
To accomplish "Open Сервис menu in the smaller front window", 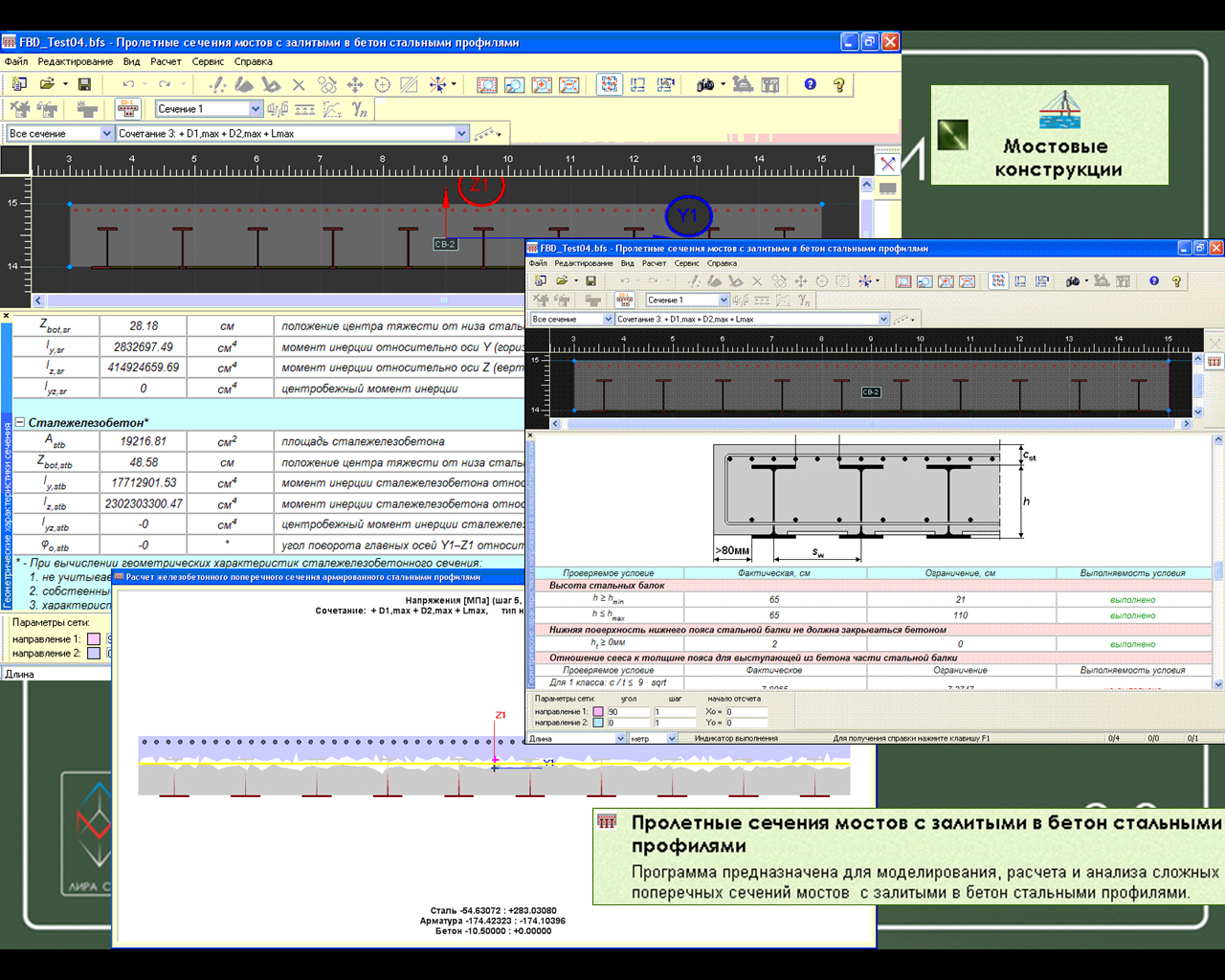I will [x=686, y=263].
